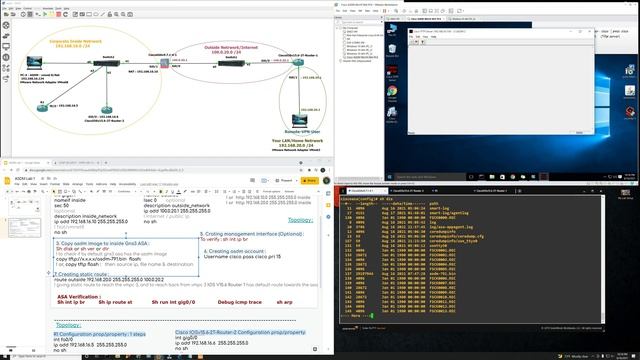The image size is (640, 360).
Task: Click Add a note icon in GNS3 toolbar
Action: (x=75, y=14)
